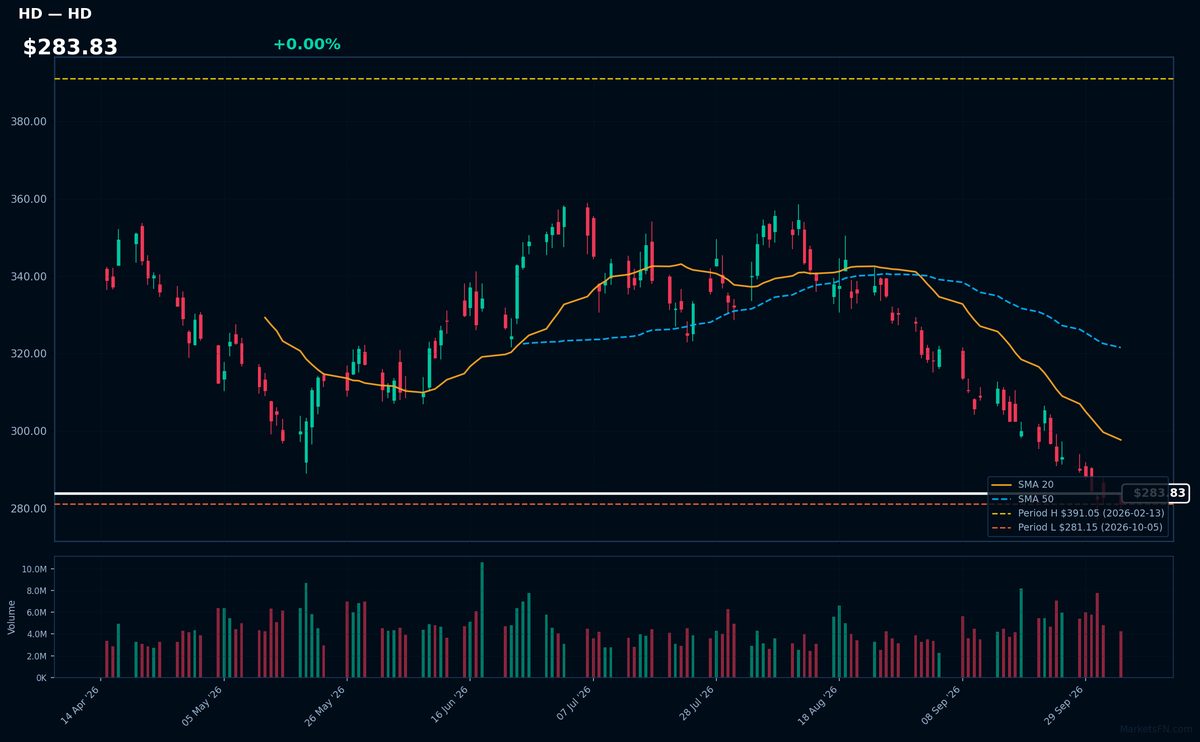The height and width of the screenshot is (742, 1200).
Task: Click the 14 Apr '26 date label
Action: tap(82, 704)
